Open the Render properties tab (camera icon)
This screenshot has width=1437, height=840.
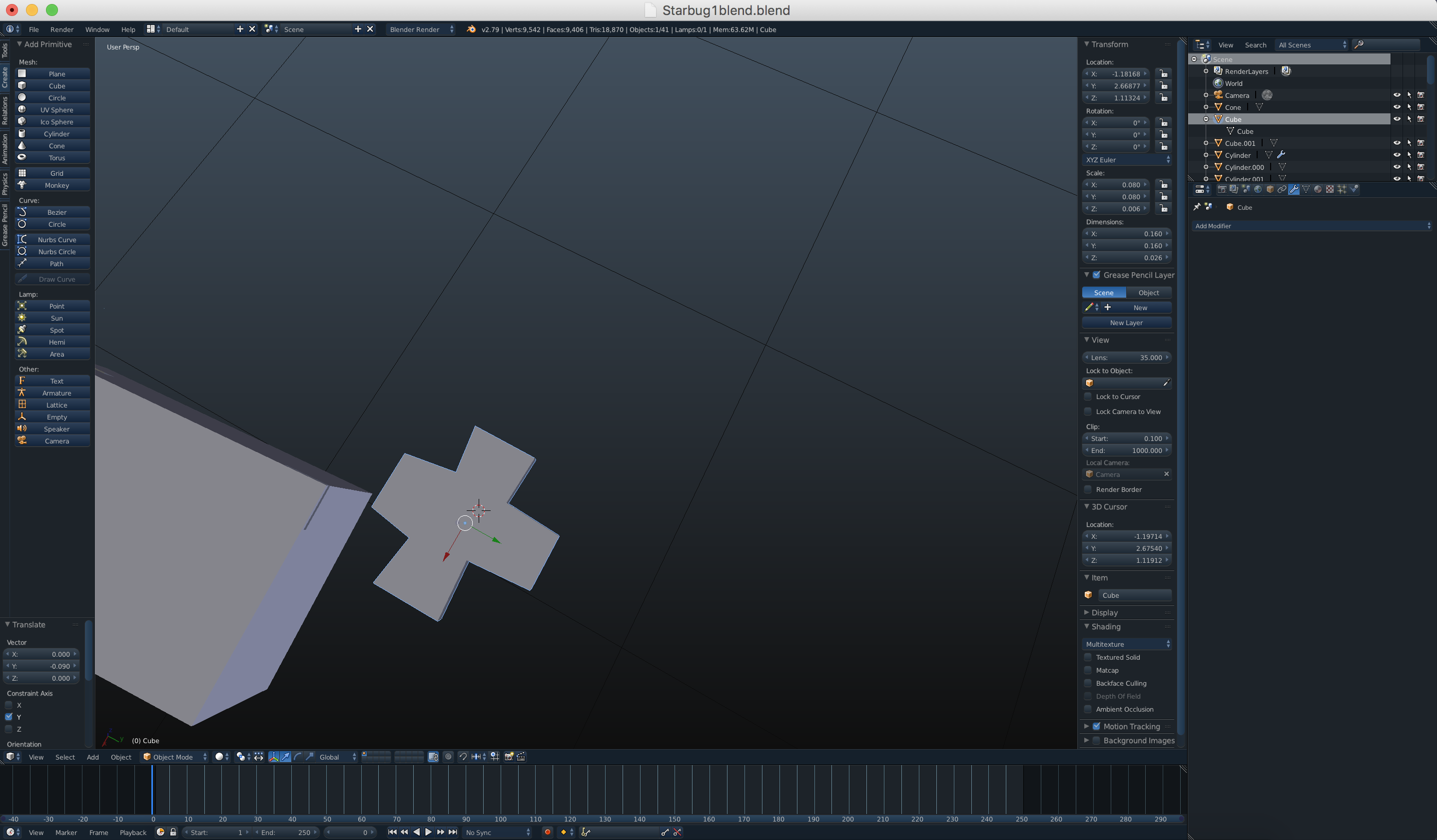(x=1222, y=189)
